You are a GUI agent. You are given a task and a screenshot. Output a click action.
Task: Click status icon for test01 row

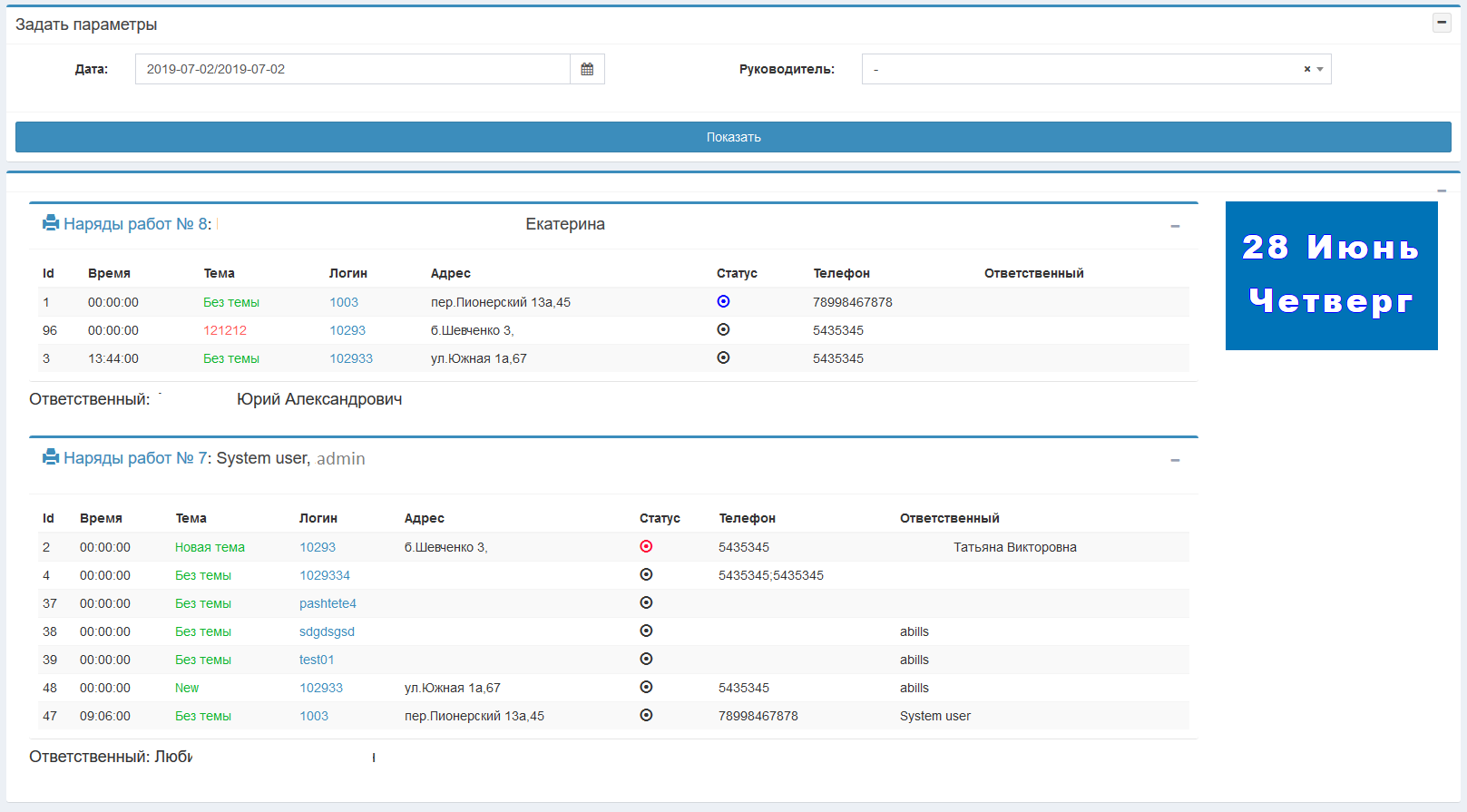tap(646, 659)
